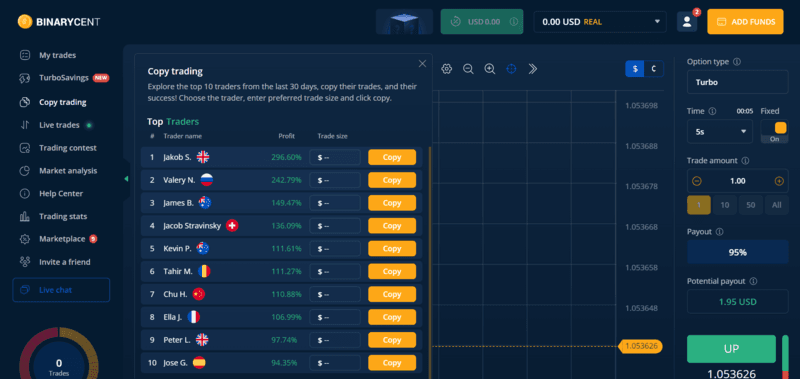This screenshot has width=800, height=379.
Task: Select trade amount preset 1
Action: [698, 205]
